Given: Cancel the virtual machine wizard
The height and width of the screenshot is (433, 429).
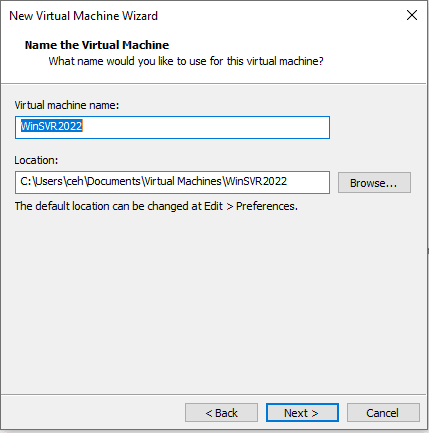Looking at the screenshot, I should (383, 413).
